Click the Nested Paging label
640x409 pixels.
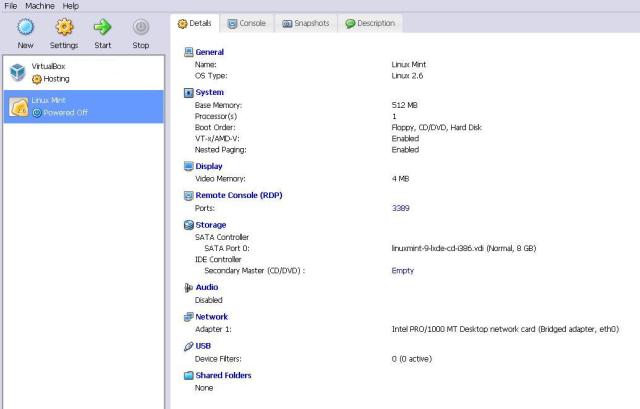[x=220, y=150]
